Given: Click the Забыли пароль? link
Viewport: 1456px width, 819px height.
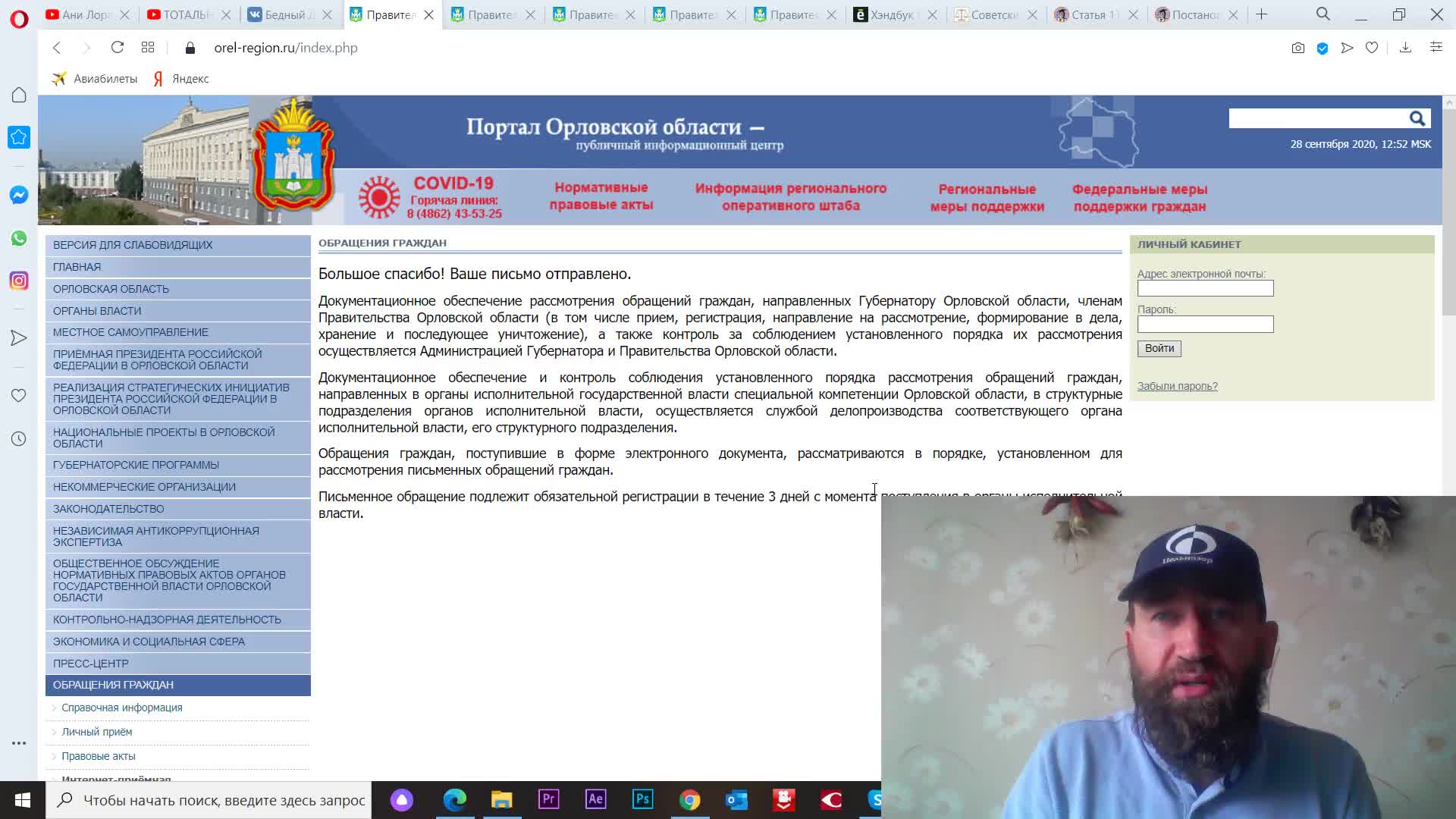Looking at the screenshot, I should [x=1177, y=386].
